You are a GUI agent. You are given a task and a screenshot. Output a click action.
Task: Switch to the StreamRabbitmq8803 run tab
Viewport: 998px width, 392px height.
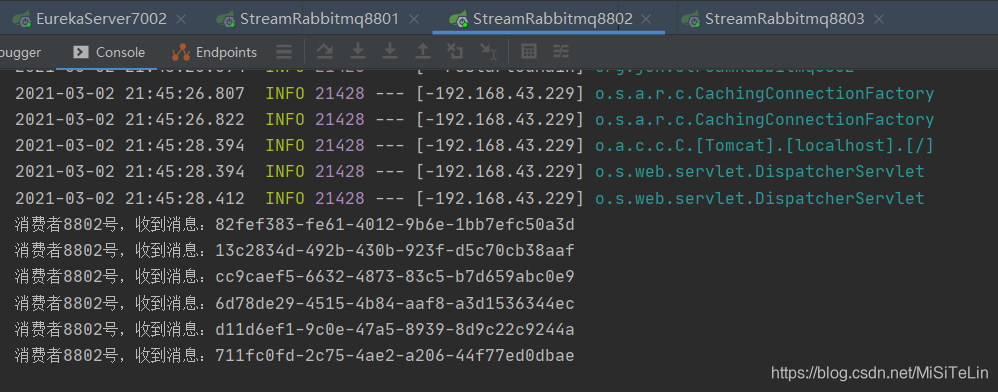tap(785, 19)
